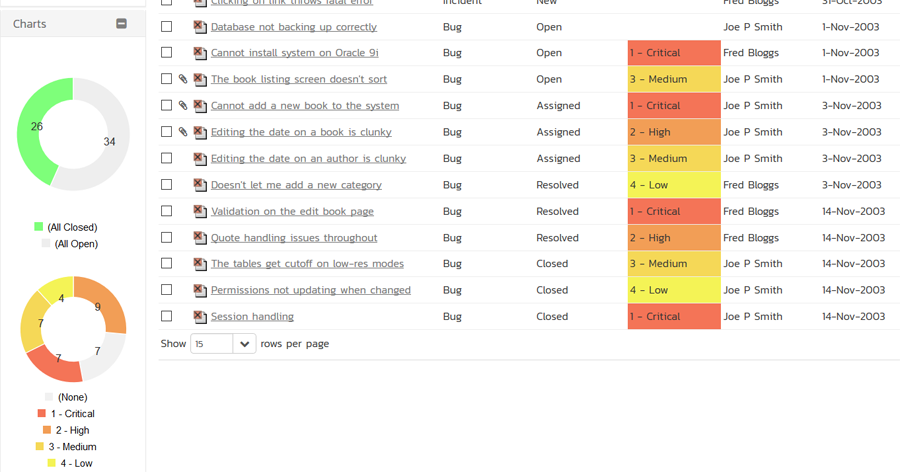Click the rows per page value field showing 15
This screenshot has height=472, width=900.
click(211, 344)
